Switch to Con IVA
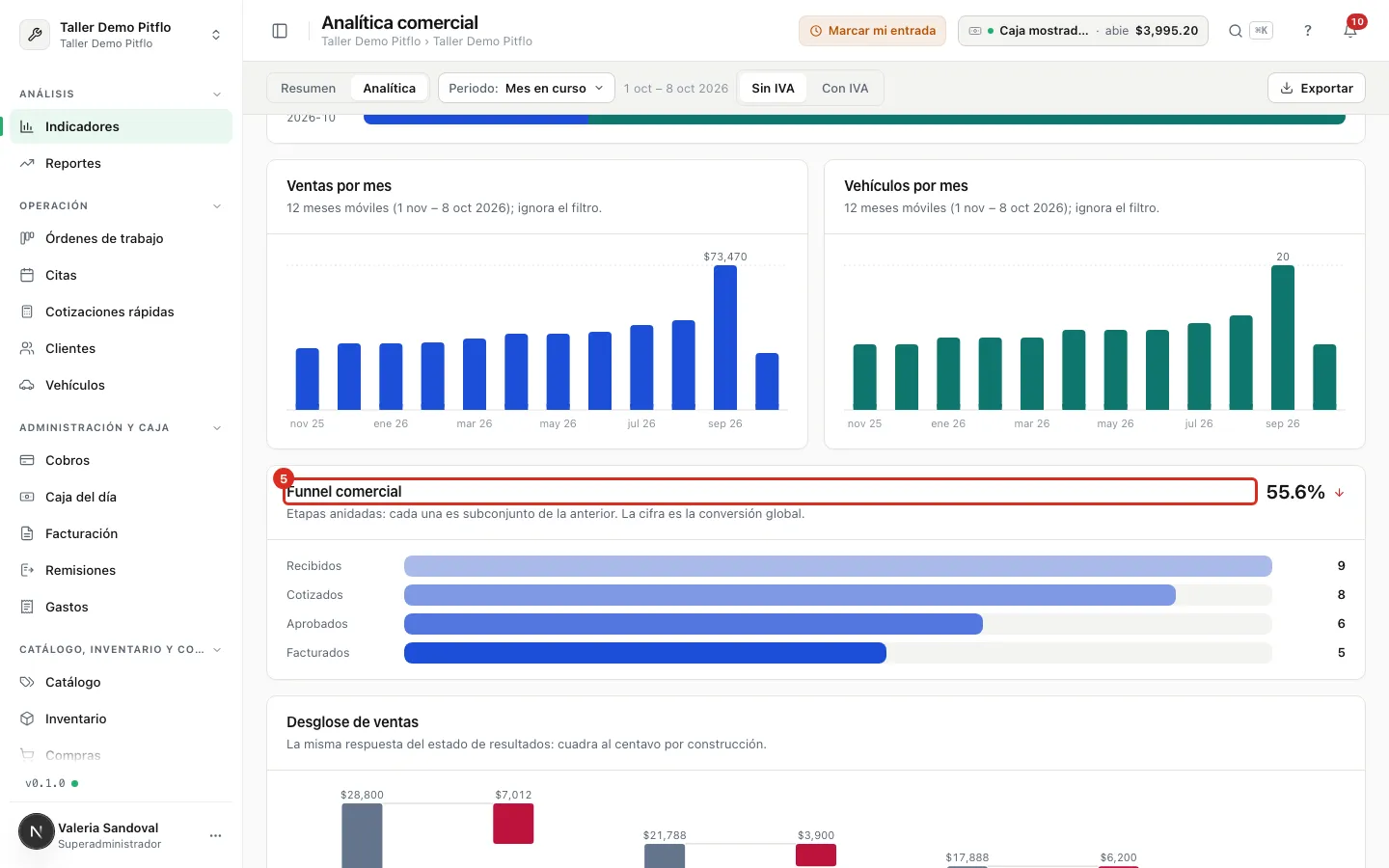The image size is (1389, 868). click(845, 88)
